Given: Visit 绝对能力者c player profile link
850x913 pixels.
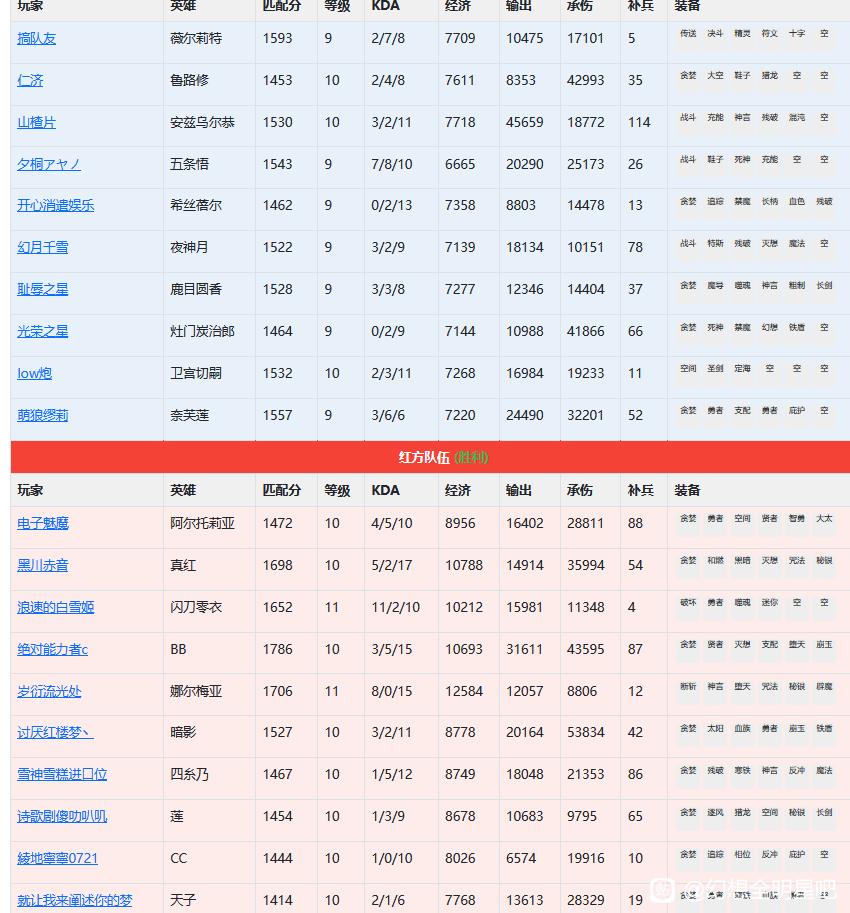Looking at the screenshot, I should (x=52, y=649).
